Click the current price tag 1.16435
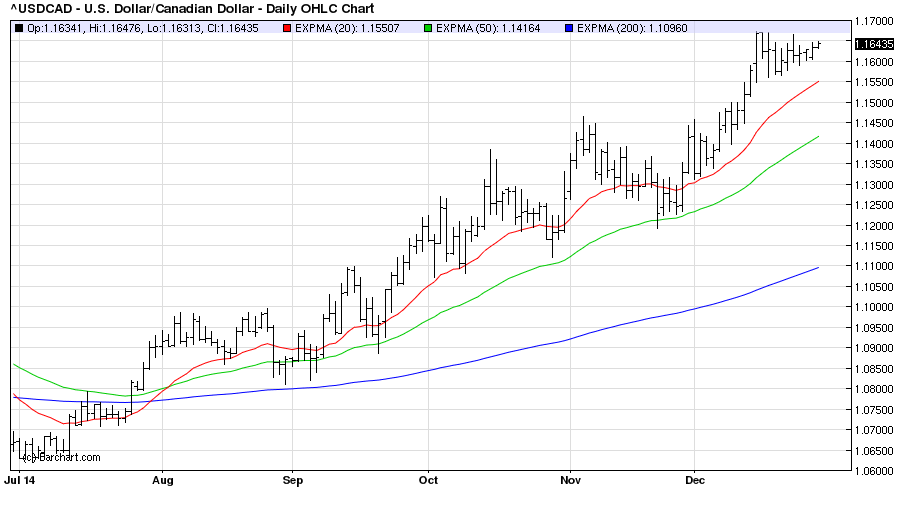The image size is (900, 511). click(x=874, y=44)
